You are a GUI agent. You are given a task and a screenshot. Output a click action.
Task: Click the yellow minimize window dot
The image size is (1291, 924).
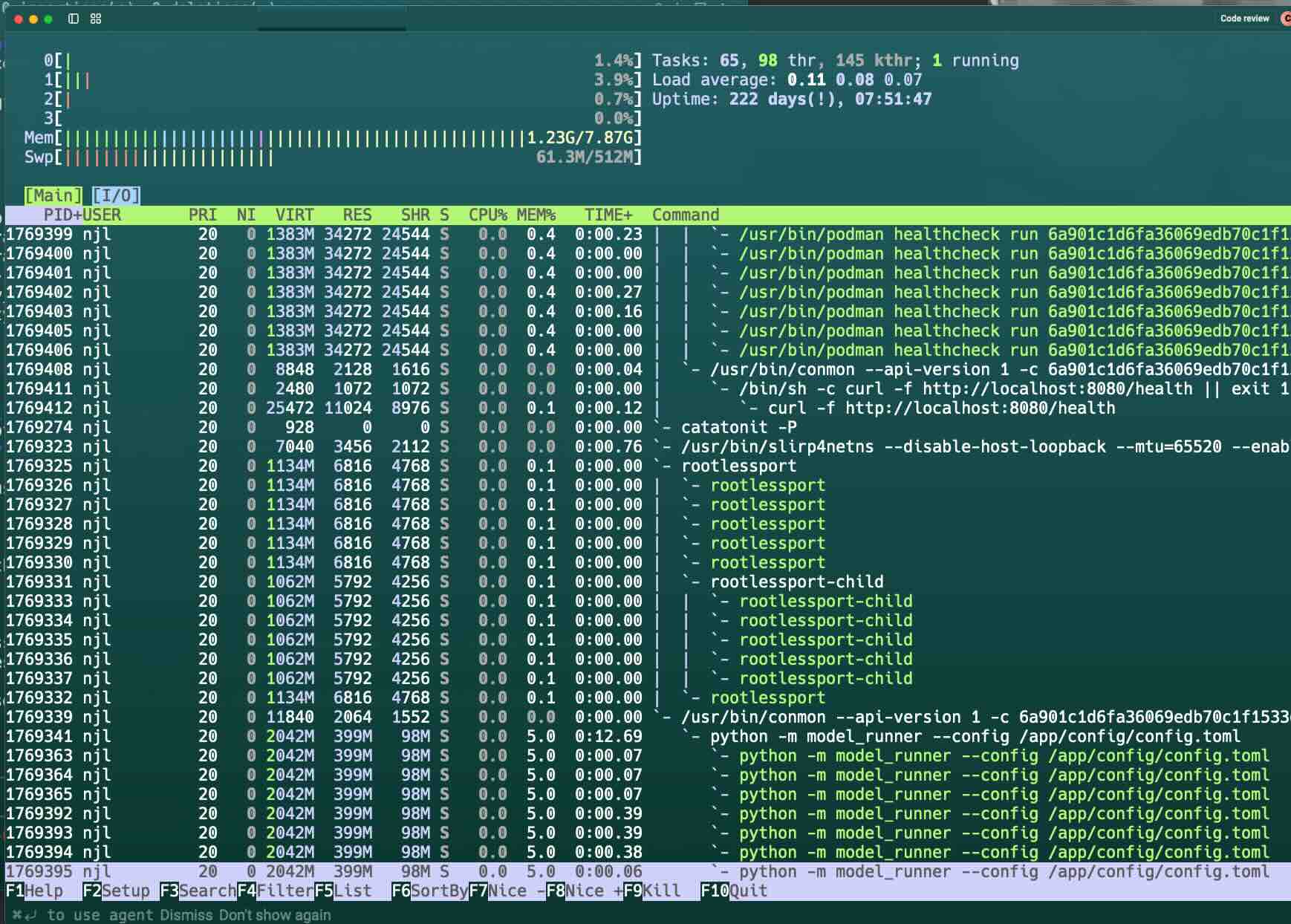[33, 19]
